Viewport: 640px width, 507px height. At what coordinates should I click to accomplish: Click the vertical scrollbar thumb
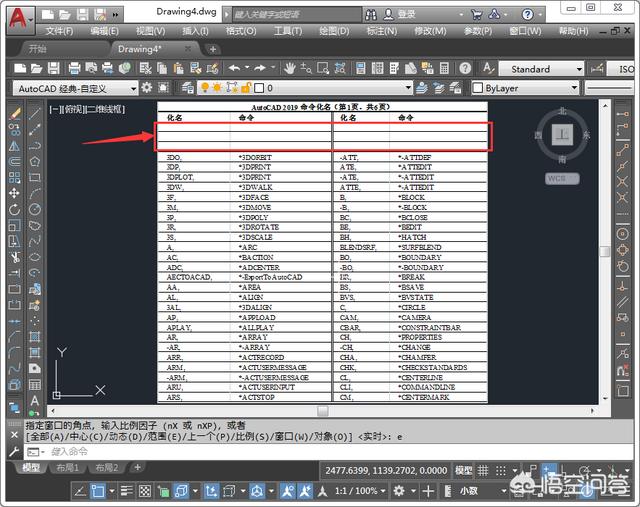tap(604, 251)
